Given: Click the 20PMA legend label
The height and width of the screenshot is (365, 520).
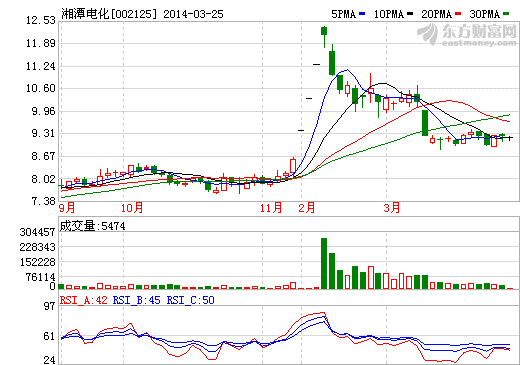Looking at the screenshot, I should coord(437,14).
